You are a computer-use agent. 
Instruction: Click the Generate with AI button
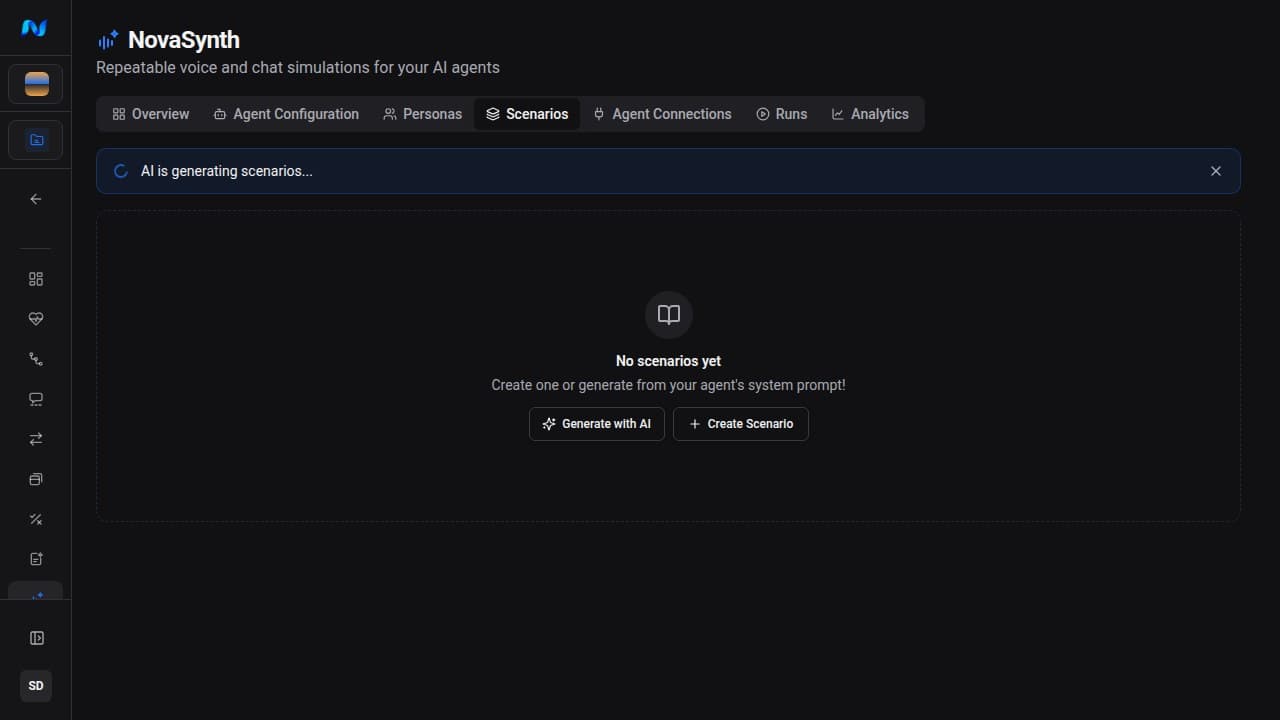(x=597, y=424)
